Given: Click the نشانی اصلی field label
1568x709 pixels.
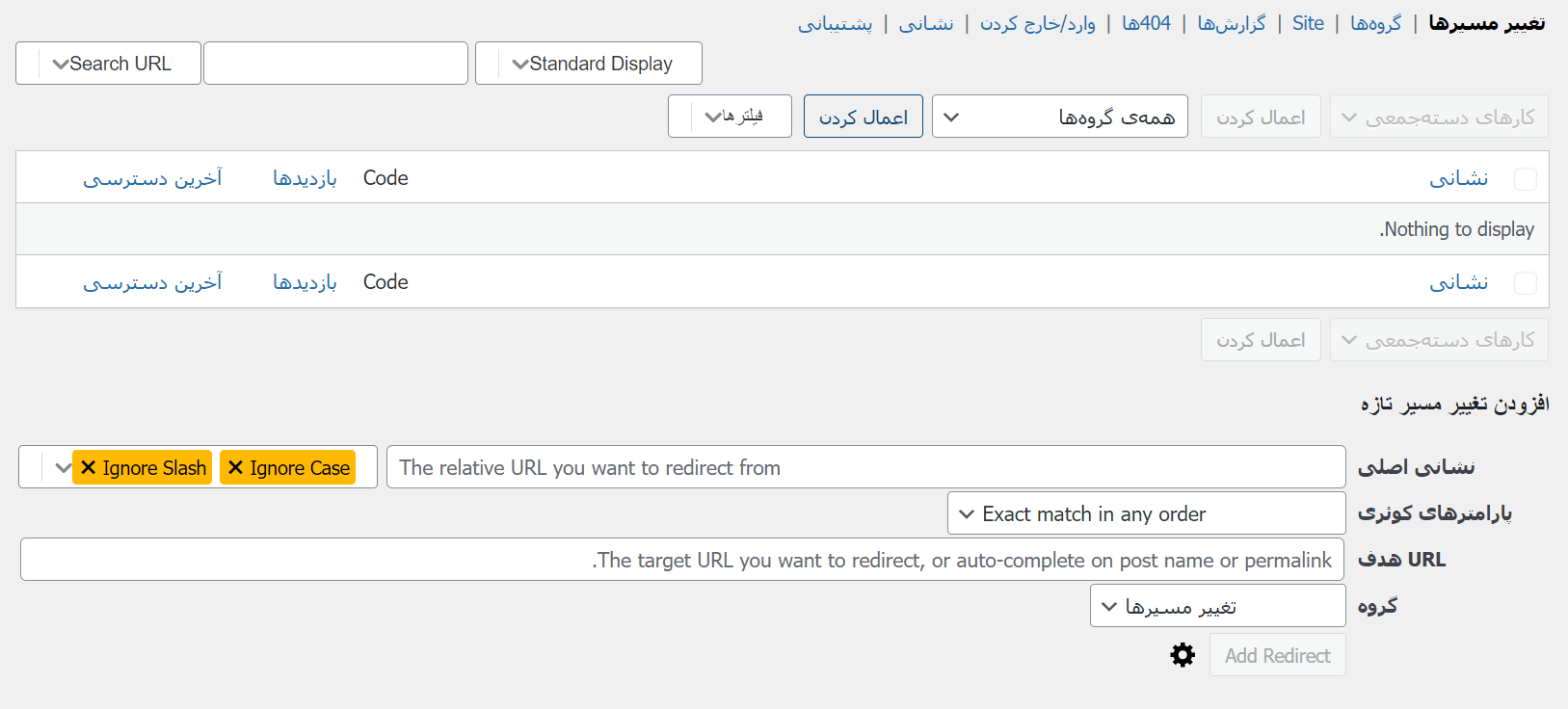Looking at the screenshot, I should tap(1416, 467).
